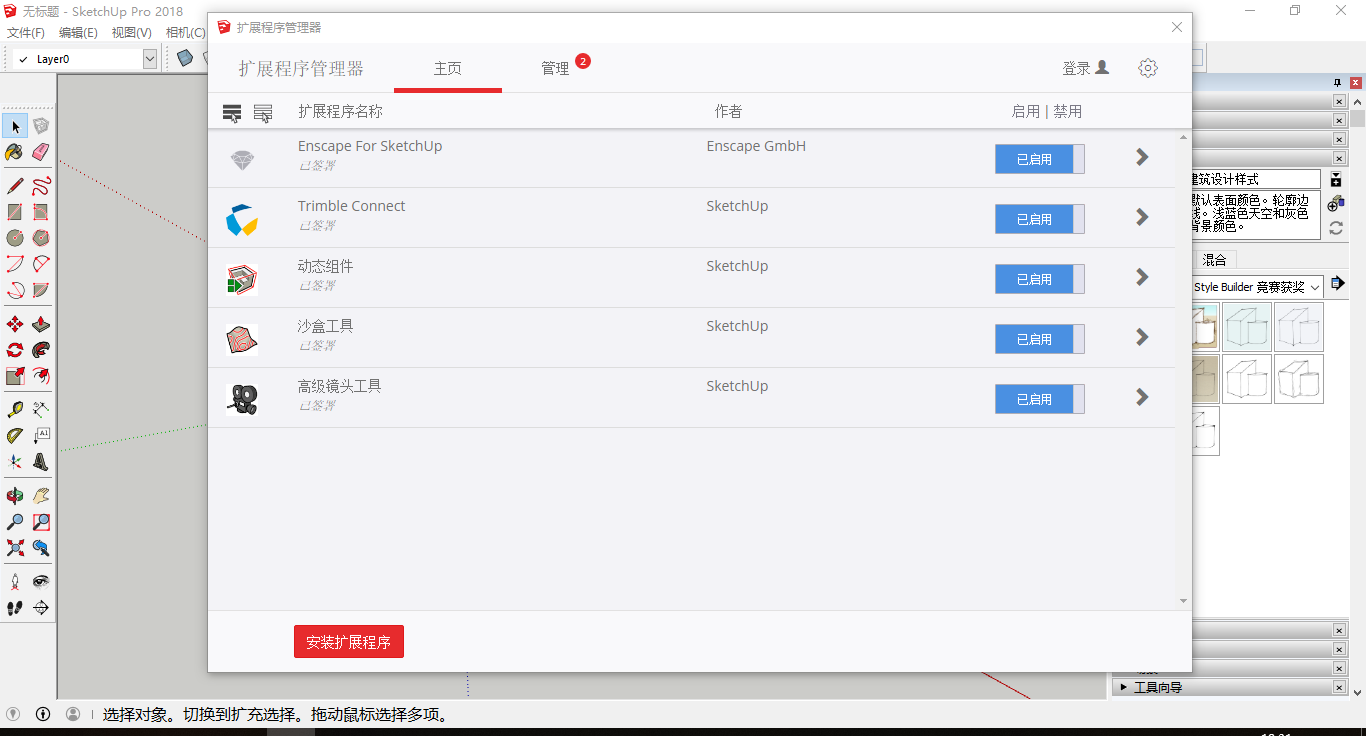Open Extension Manager settings gear
Image resolution: width=1366 pixels, height=736 pixels.
click(1148, 68)
